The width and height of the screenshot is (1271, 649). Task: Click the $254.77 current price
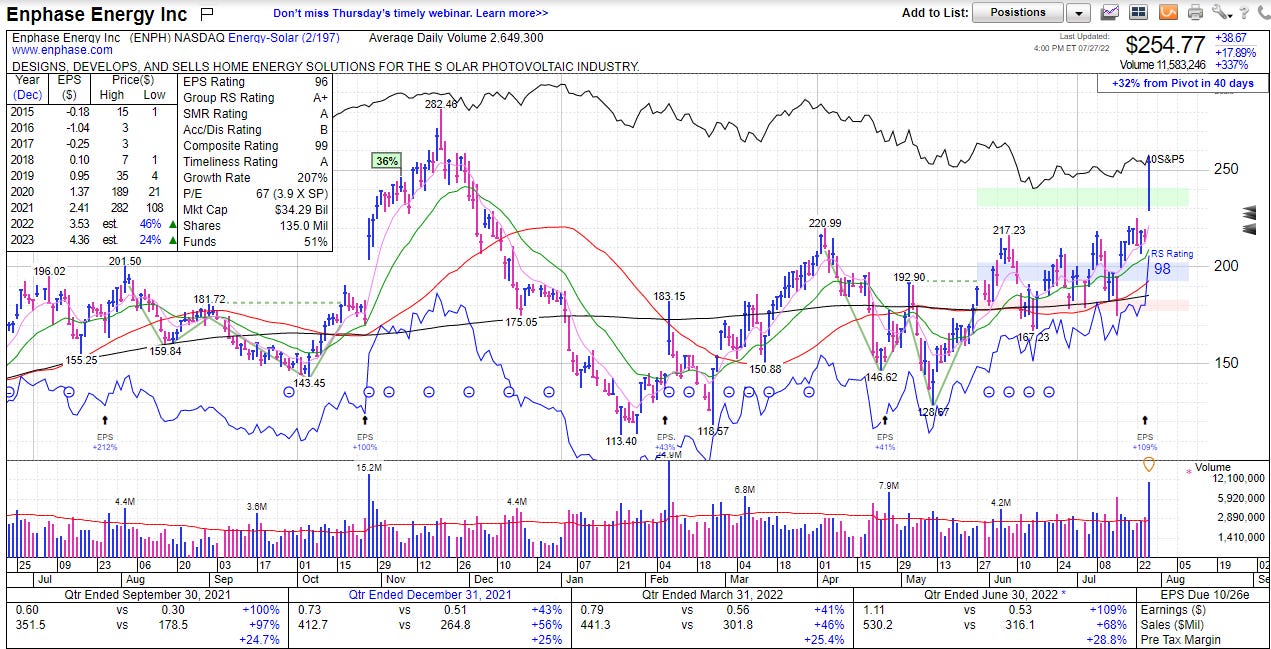pos(1166,45)
